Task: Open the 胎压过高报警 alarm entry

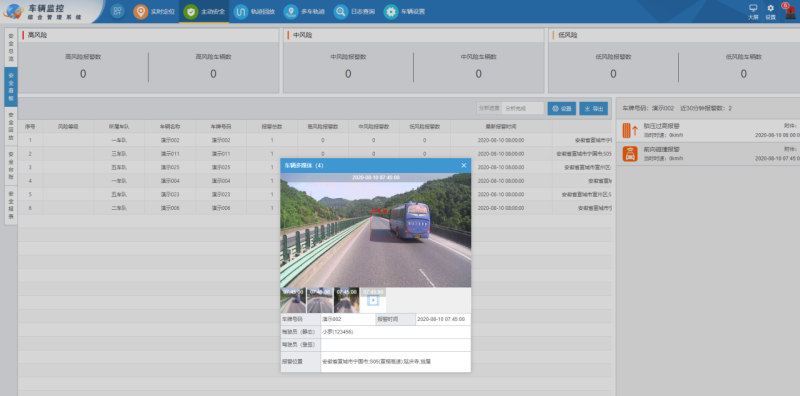Action: 708,131
